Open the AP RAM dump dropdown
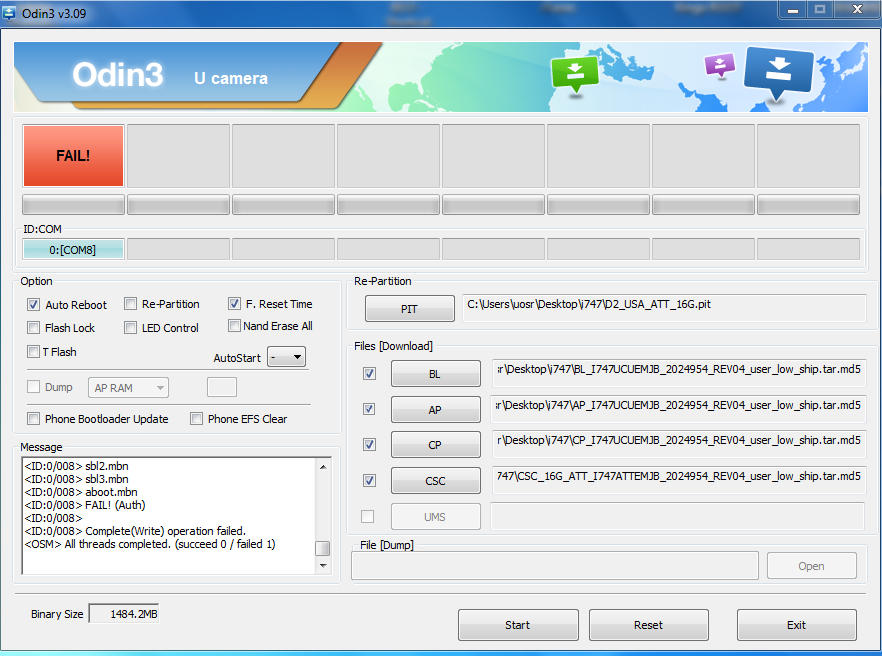This screenshot has height=656, width=882. 128,388
